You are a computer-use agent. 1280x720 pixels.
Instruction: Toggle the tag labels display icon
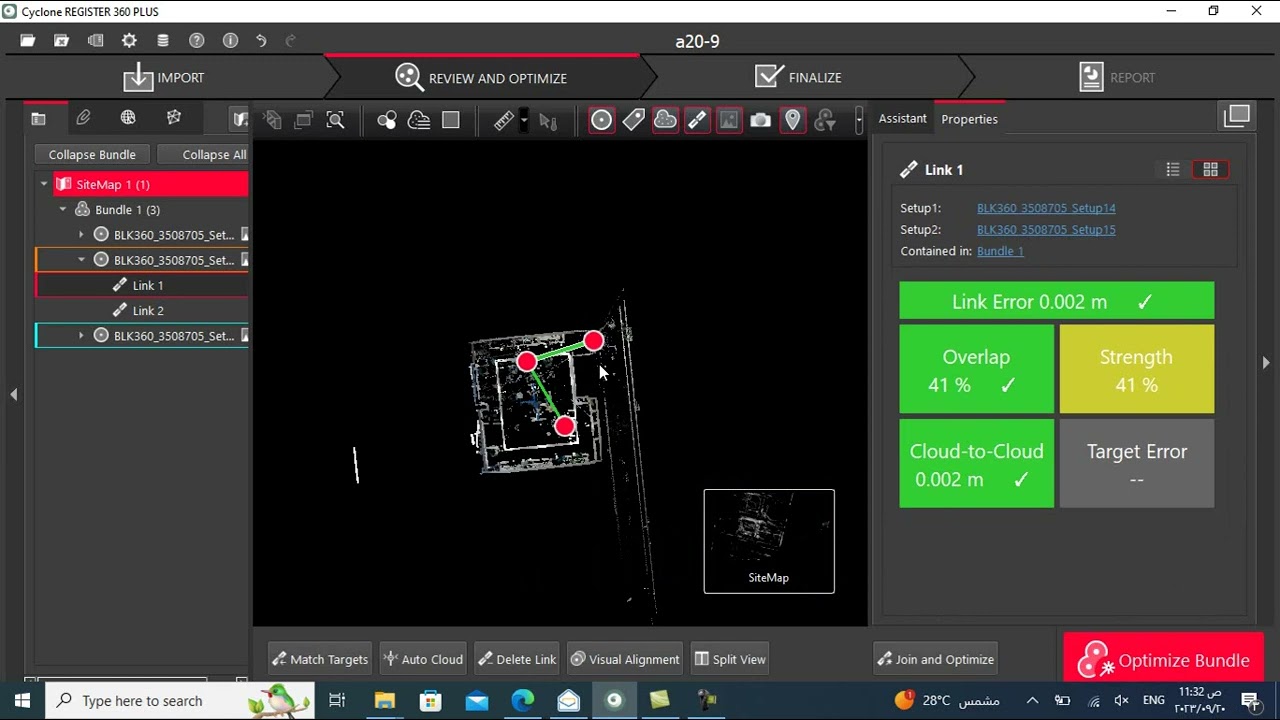[633, 120]
